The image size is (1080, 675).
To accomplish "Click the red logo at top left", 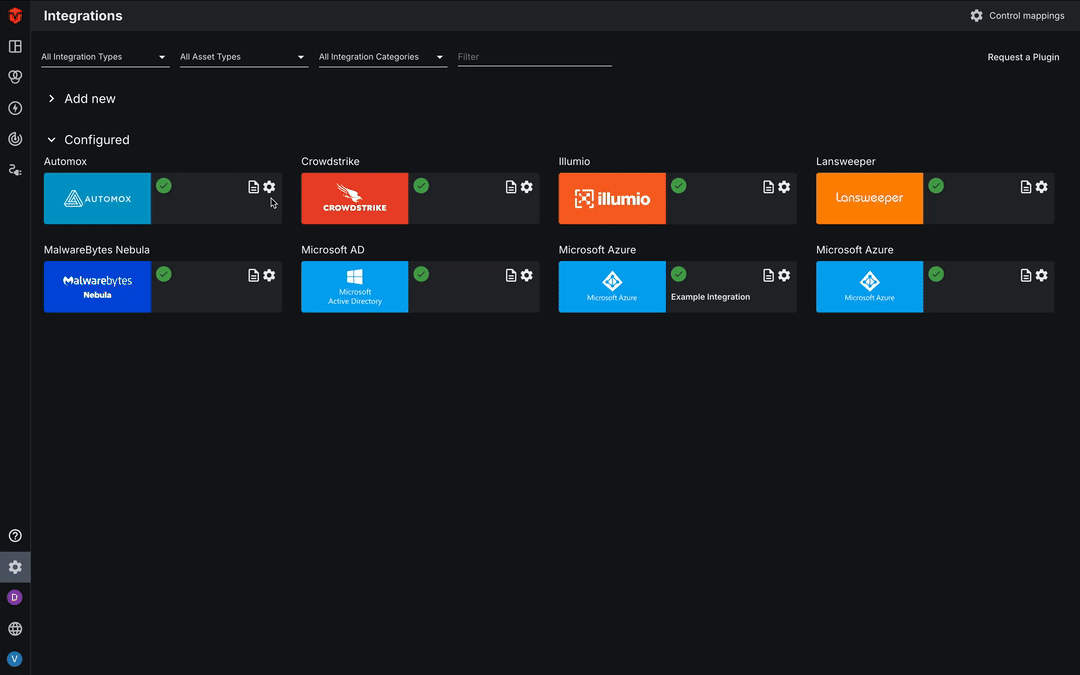I will coord(15,15).
